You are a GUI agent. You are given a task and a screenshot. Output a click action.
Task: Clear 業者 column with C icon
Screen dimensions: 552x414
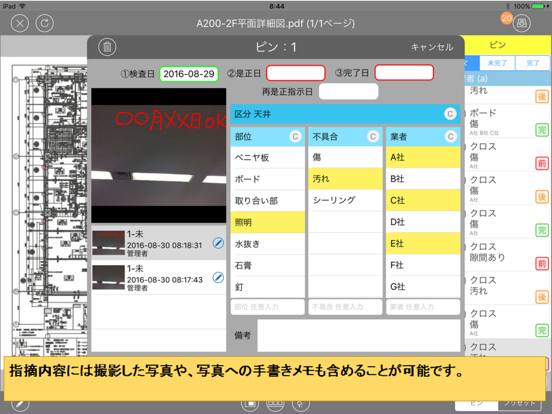point(450,136)
